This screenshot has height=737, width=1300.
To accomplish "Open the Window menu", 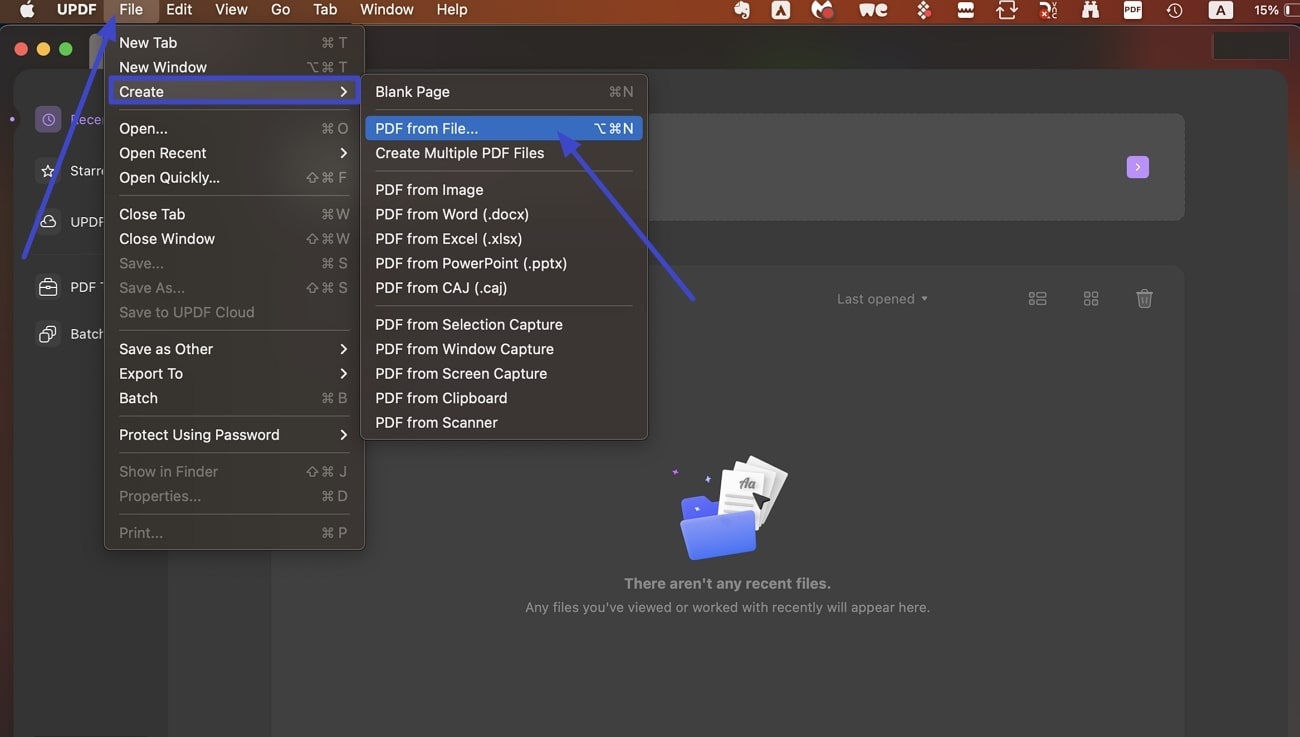I will 386,9.
